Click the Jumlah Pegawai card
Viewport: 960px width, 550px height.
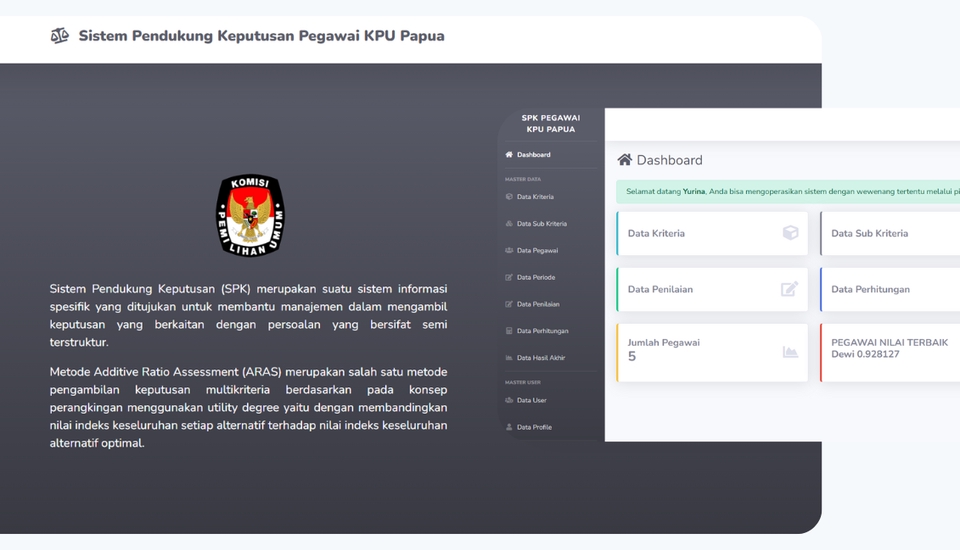(x=712, y=353)
